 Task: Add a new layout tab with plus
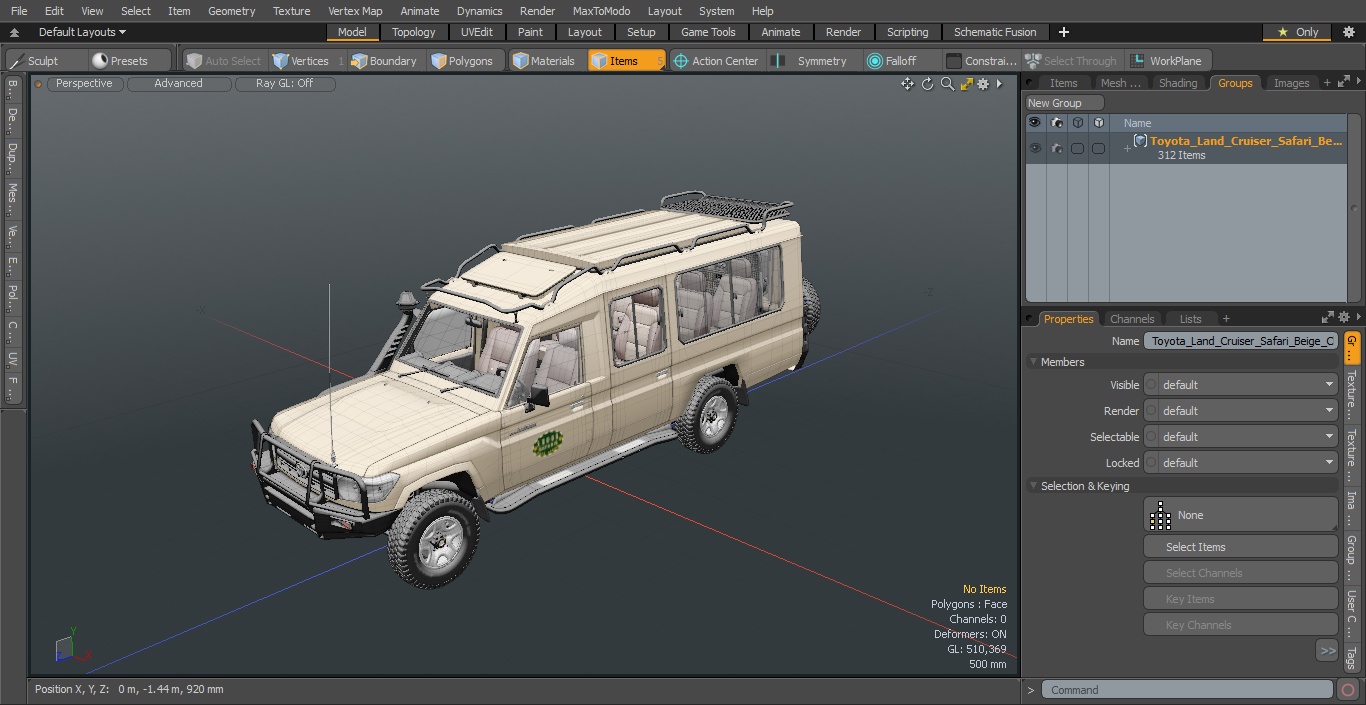(x=1063, y=32)
